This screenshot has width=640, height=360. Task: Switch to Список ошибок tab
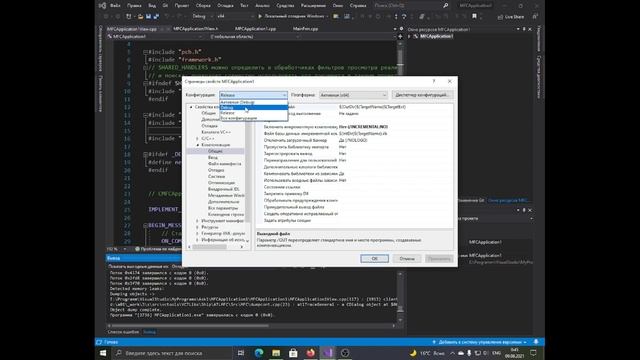coord(123,332)
